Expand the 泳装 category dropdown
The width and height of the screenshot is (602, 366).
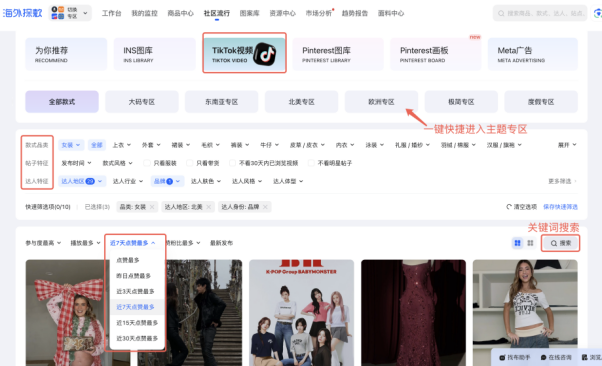(374, 145)
